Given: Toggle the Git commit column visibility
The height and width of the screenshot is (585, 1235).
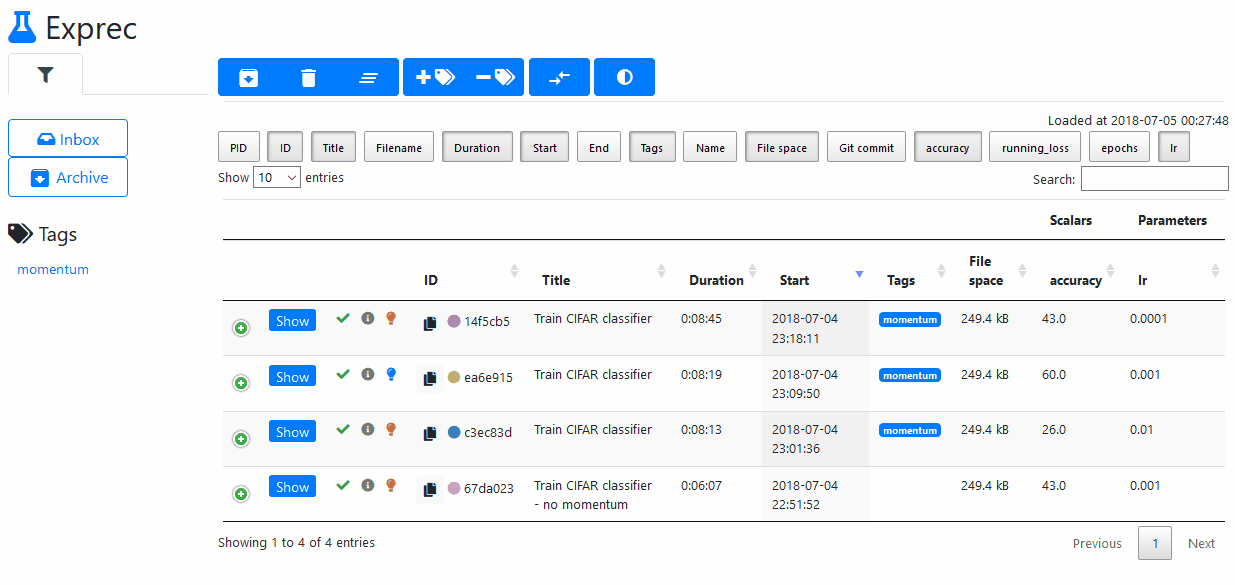Looking at the screenshot, I should [867, 148].
